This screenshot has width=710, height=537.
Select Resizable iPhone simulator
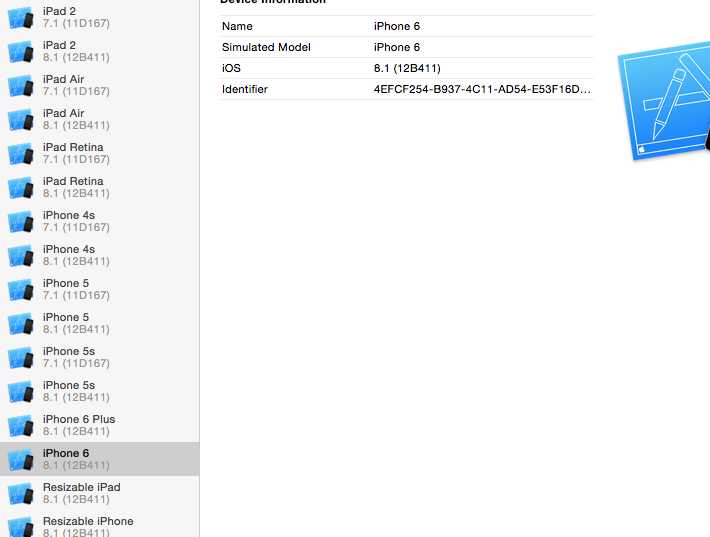(100, 524)
